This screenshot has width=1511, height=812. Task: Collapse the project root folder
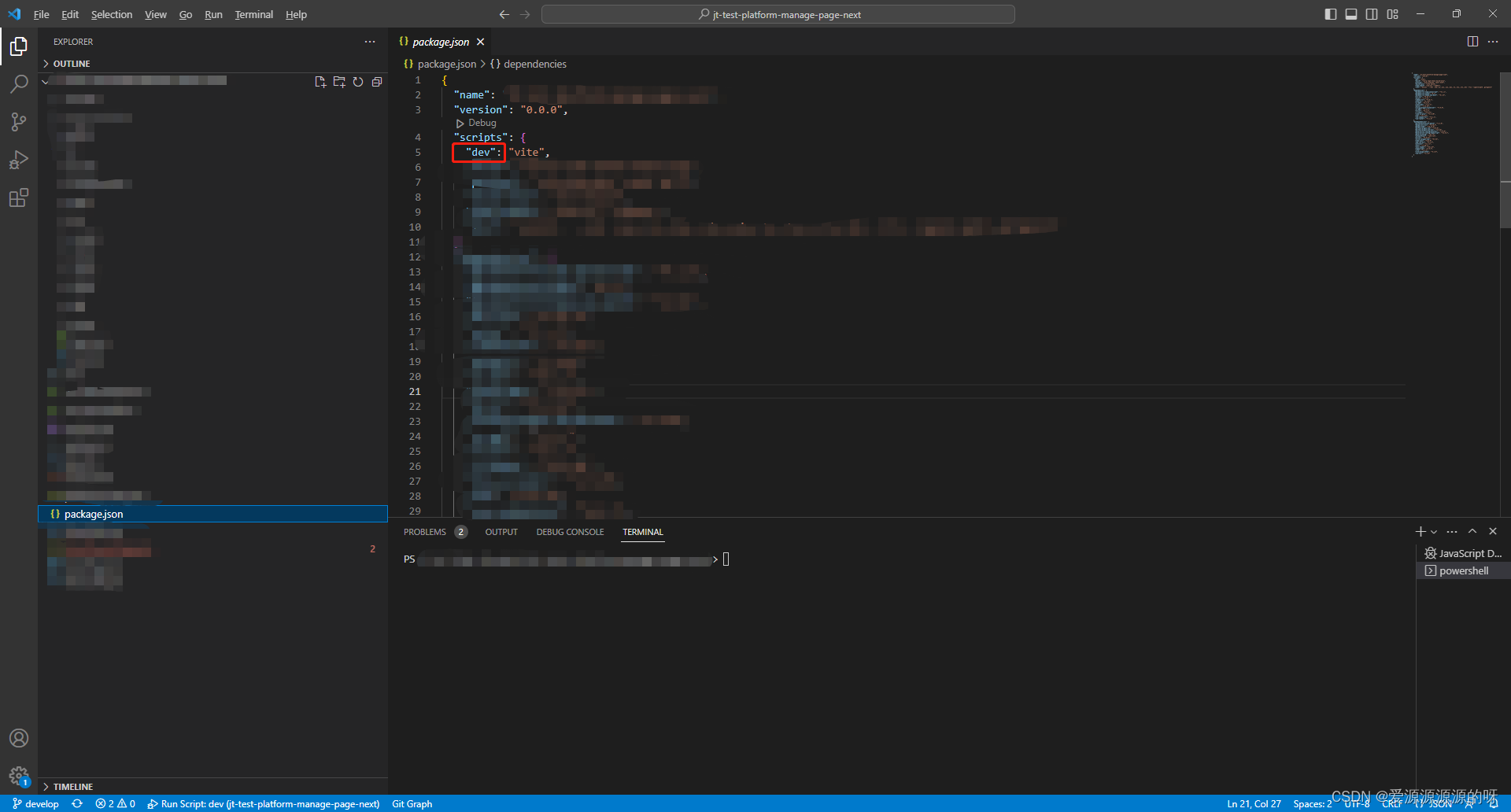tap(46, 81)
